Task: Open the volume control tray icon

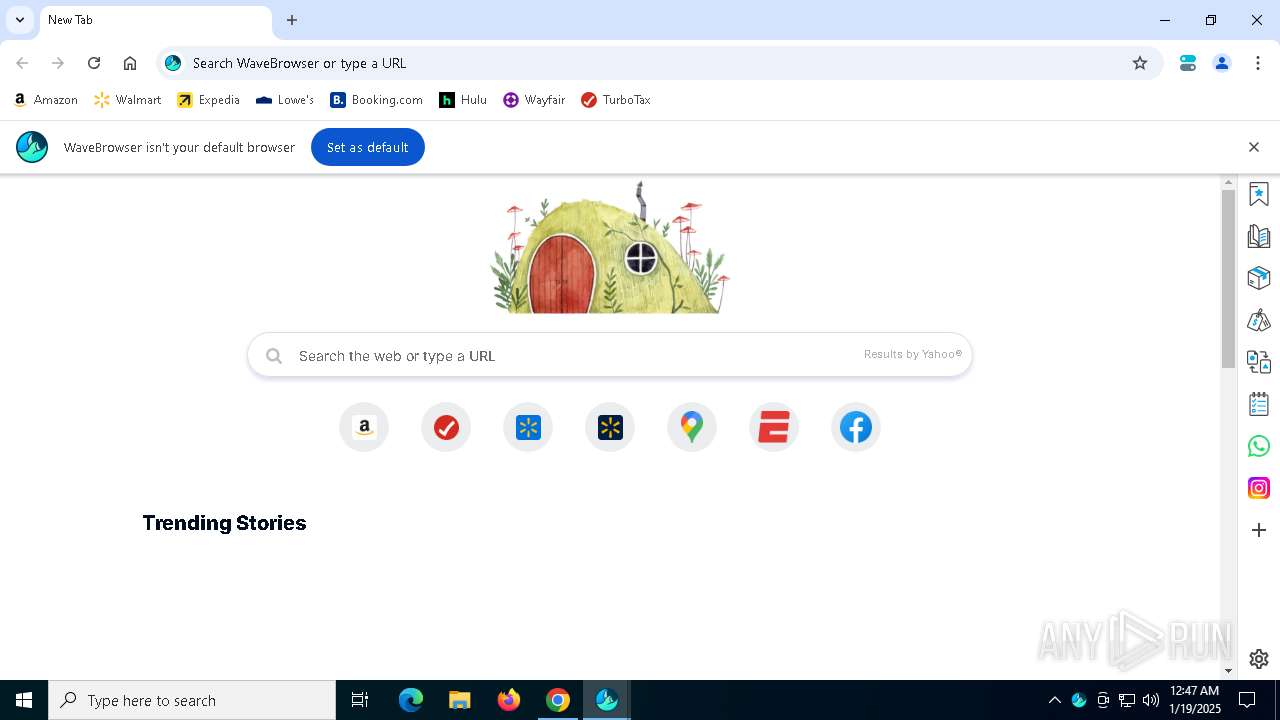Action: [1151, 700]
